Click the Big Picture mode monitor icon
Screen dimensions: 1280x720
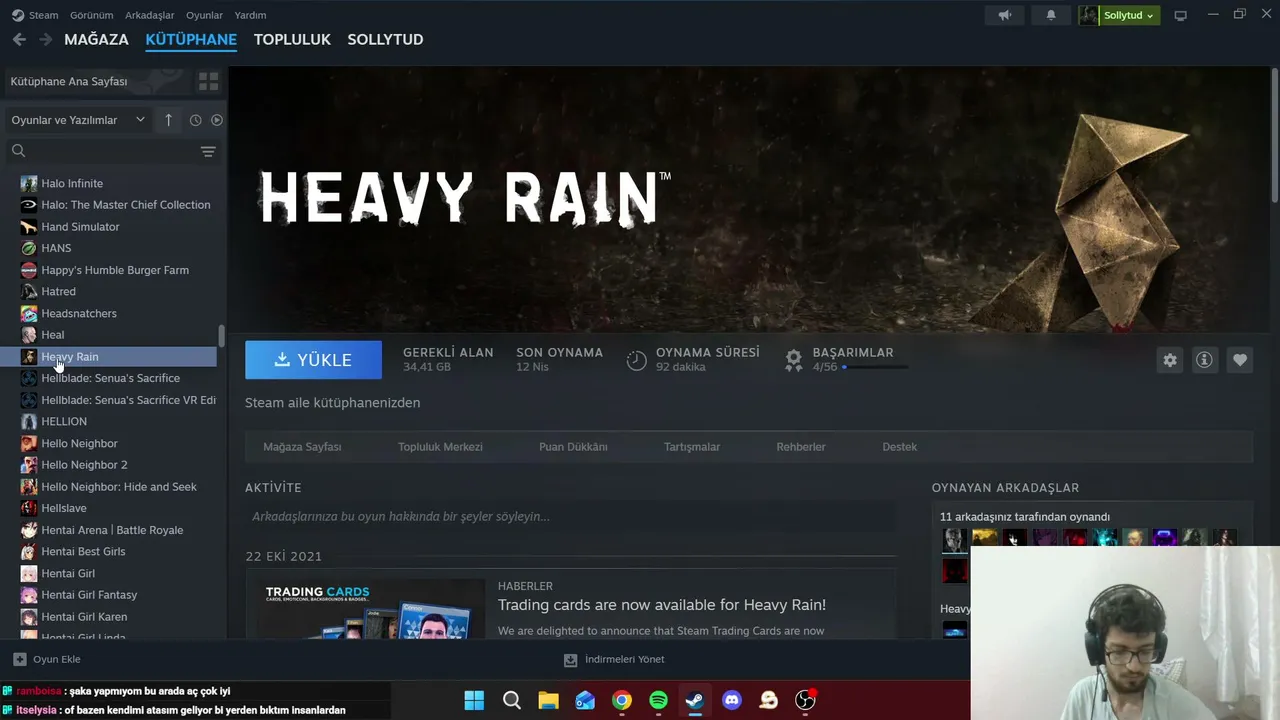(x=1181, y=15)
